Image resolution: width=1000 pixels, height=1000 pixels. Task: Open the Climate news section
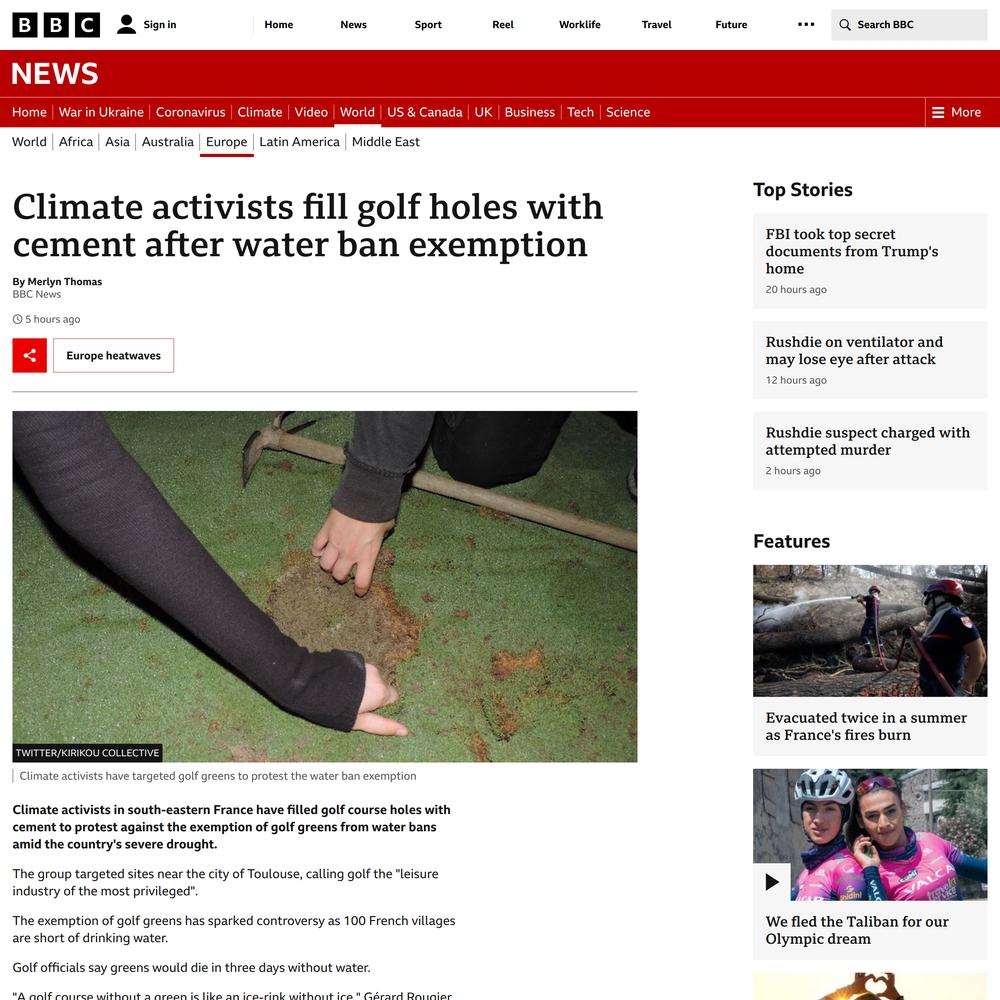coord(260,112)
